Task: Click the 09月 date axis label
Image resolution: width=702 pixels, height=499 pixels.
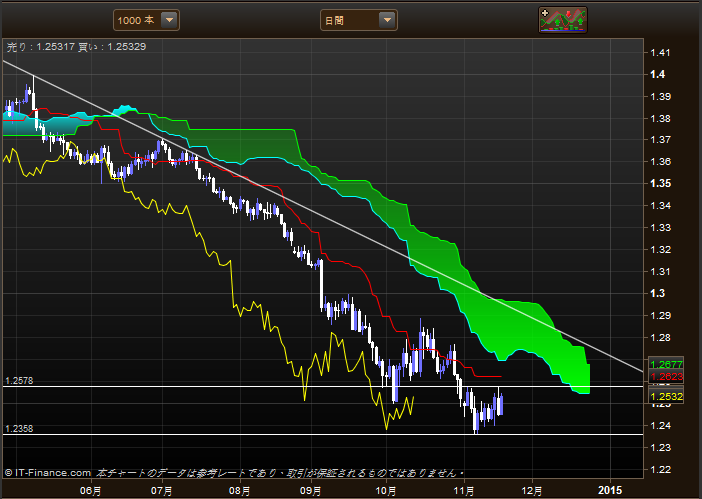Action: [x=310, y=491]
